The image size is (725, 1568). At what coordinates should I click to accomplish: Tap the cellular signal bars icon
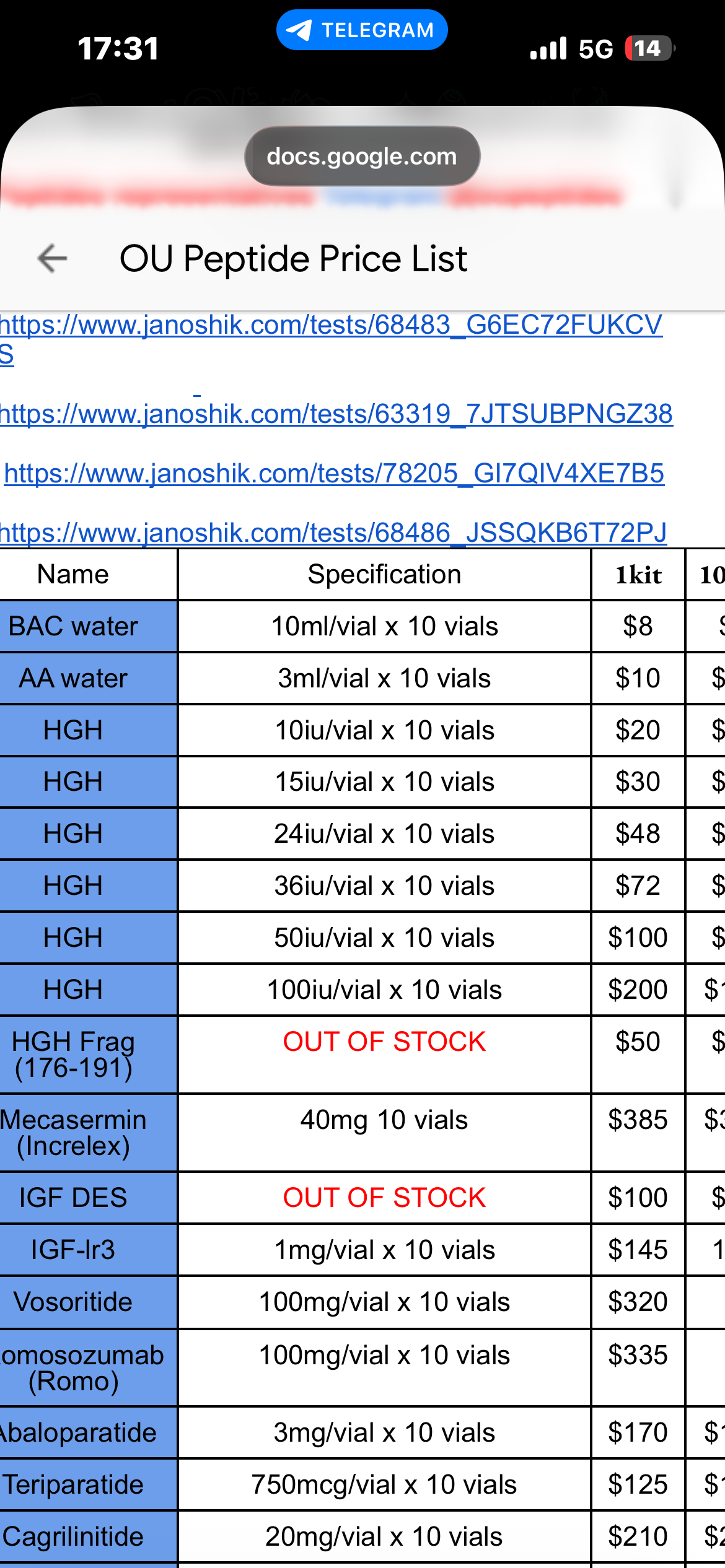(548, 48)
